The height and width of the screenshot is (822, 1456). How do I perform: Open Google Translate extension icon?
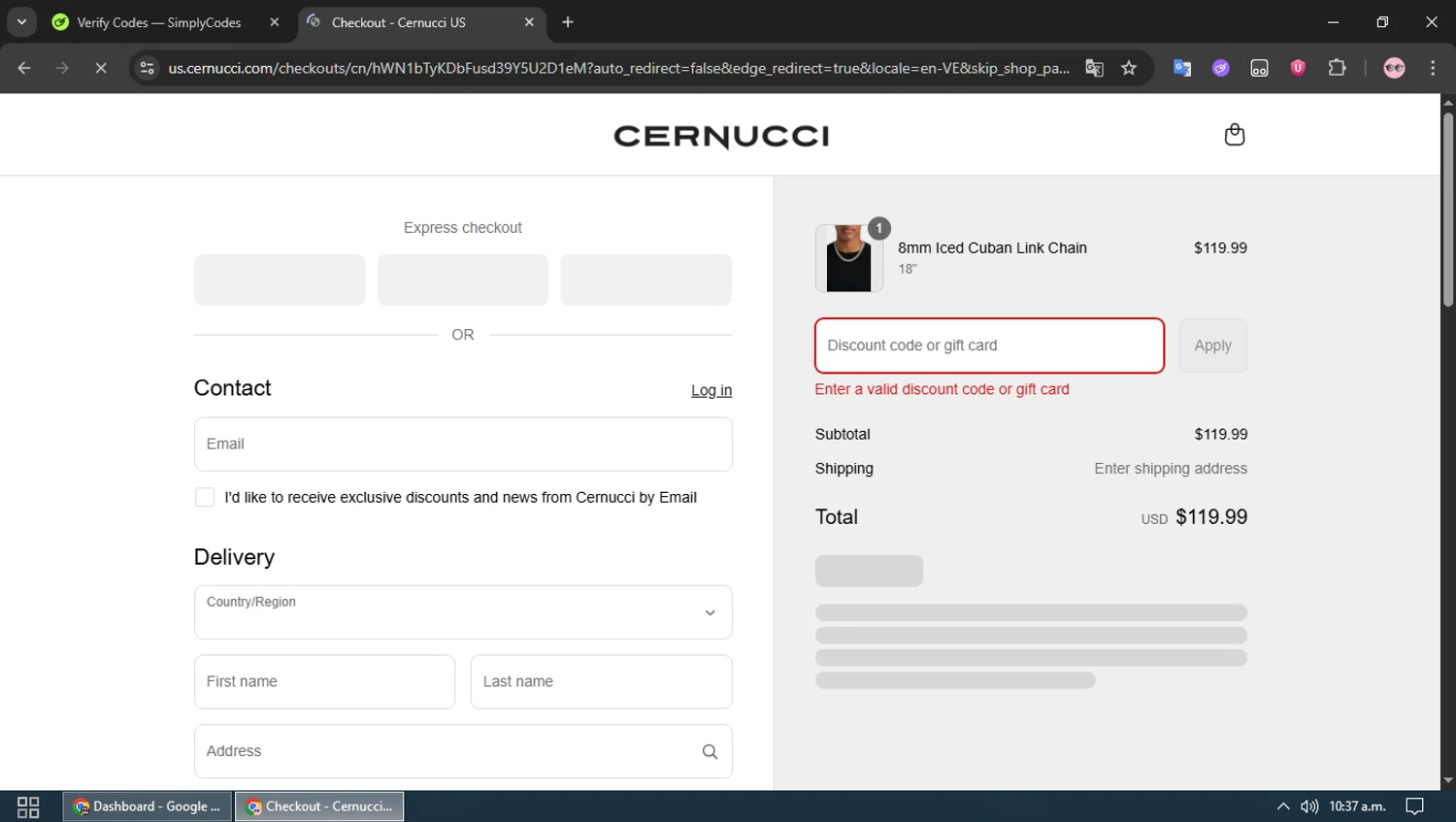pos(1182,68)
